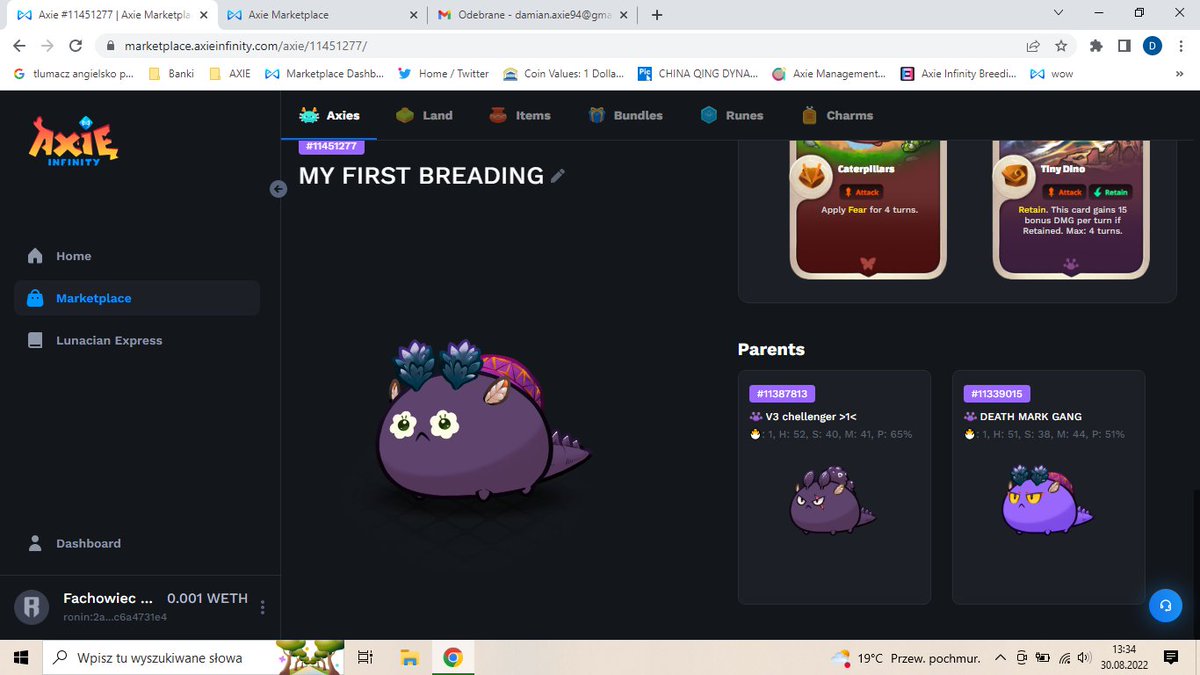Open the support chat headset button
1200x675 pixels.
click(1165, 605)
